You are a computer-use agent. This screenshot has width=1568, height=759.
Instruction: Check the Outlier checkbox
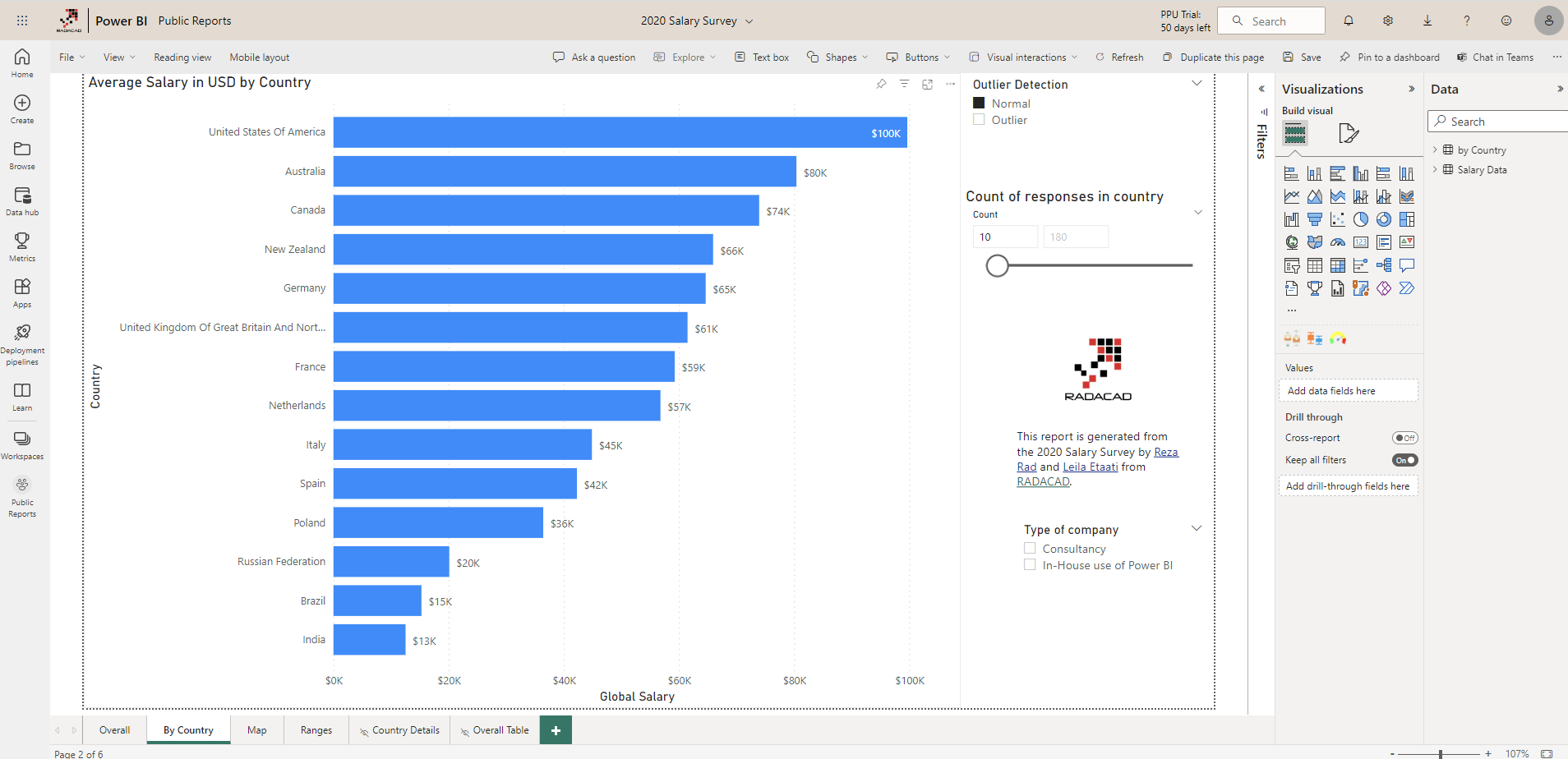coord(979,120)
